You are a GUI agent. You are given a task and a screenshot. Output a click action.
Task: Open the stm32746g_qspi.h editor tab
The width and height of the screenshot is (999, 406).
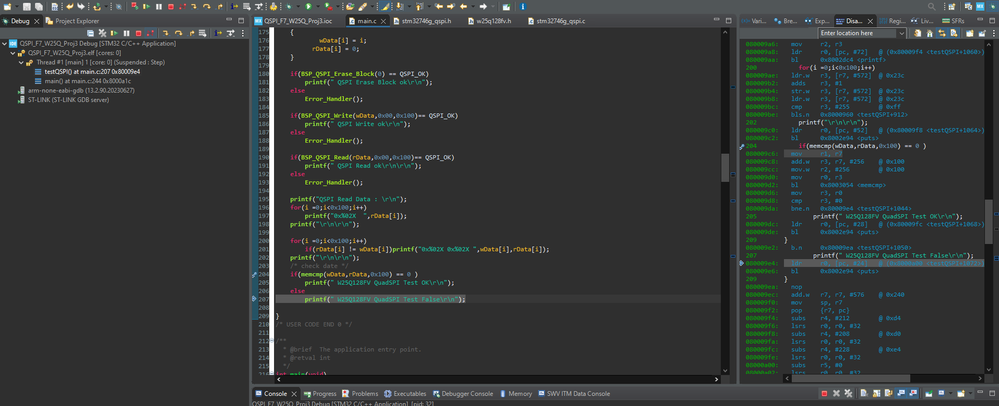424,20
